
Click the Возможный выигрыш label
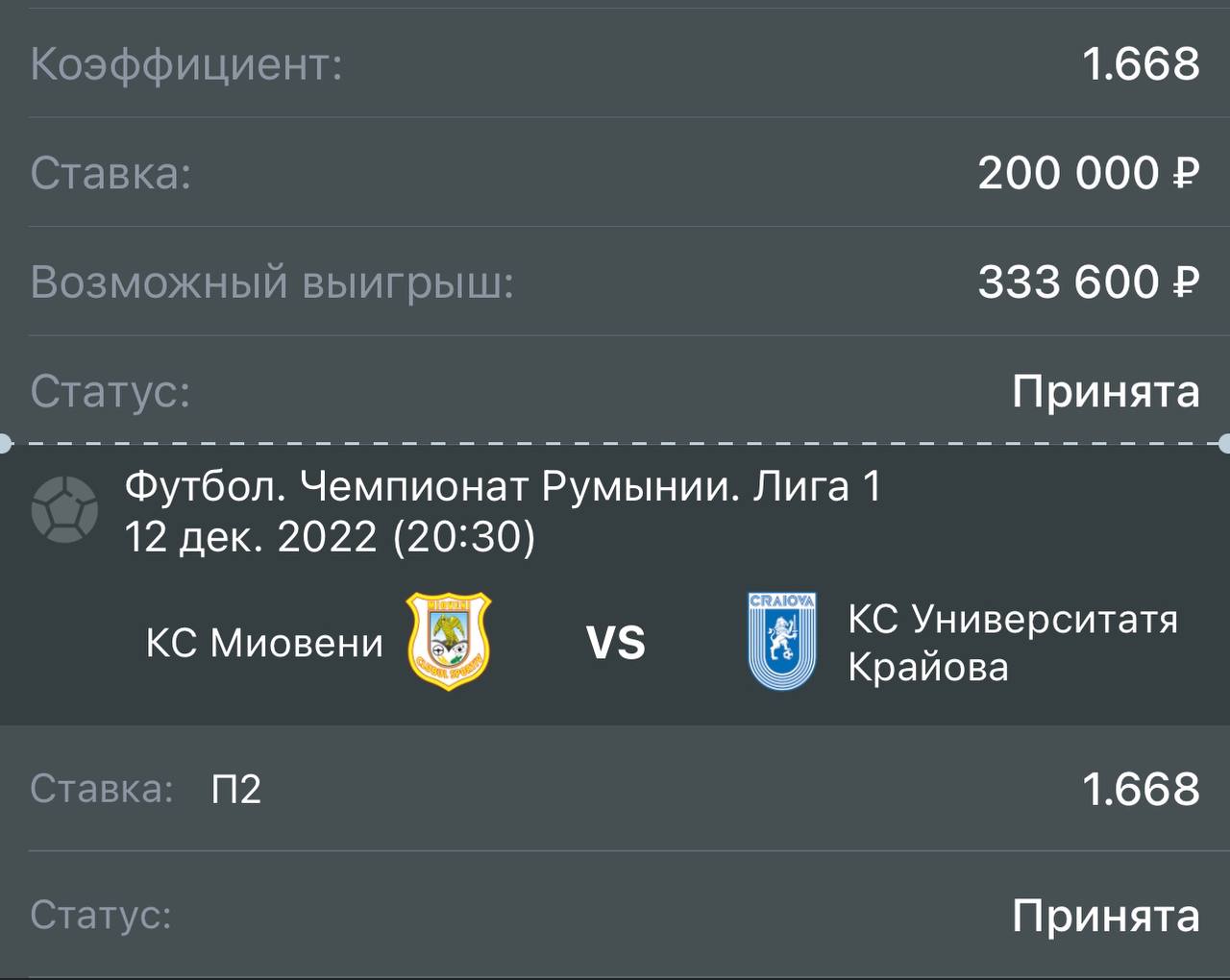click(272, 282)
